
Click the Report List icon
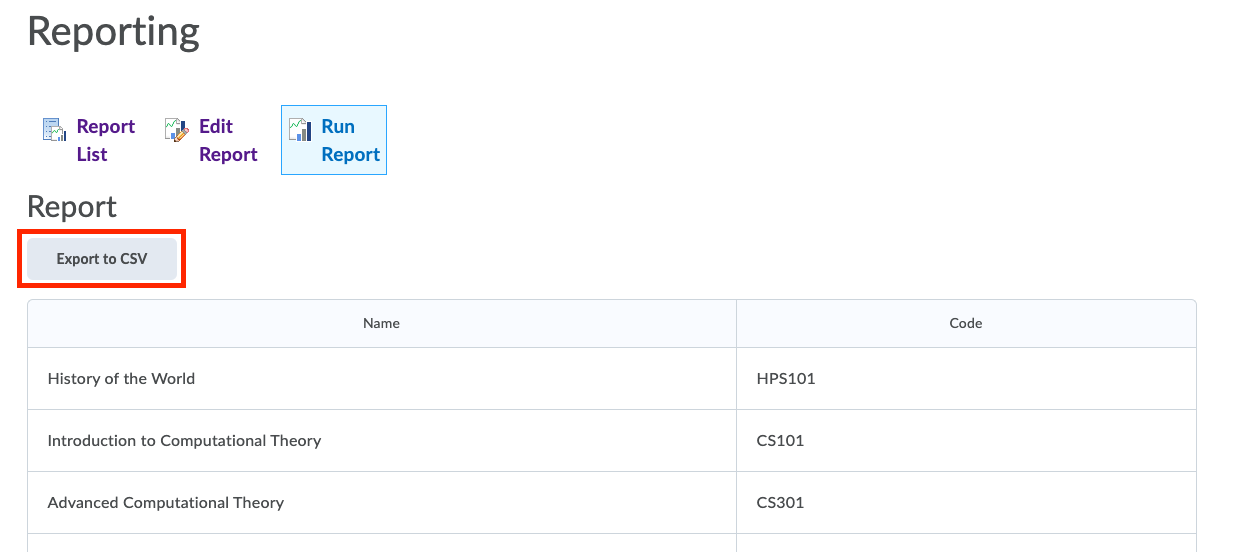(54, 129)
